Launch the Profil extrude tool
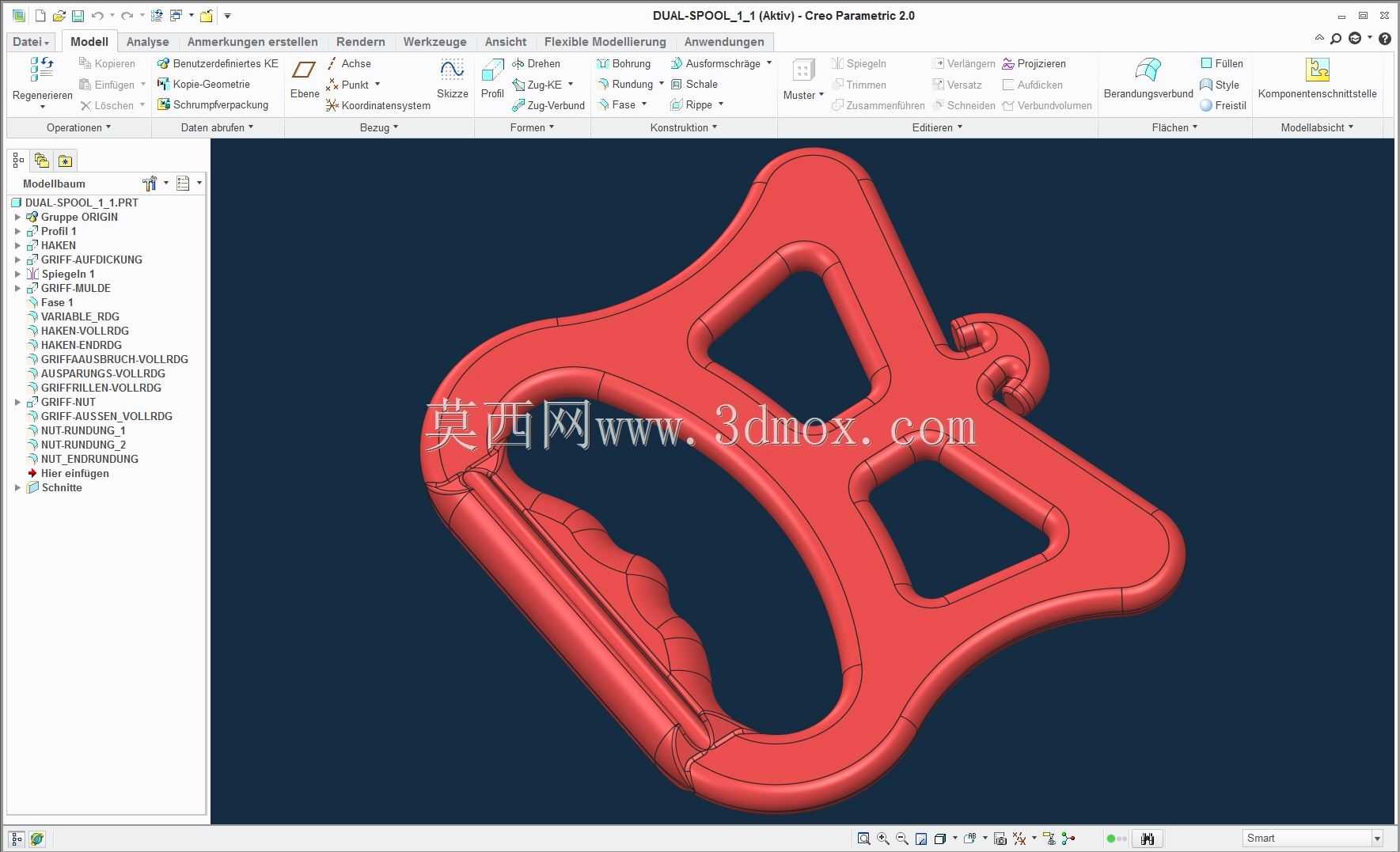 point(492,79)
